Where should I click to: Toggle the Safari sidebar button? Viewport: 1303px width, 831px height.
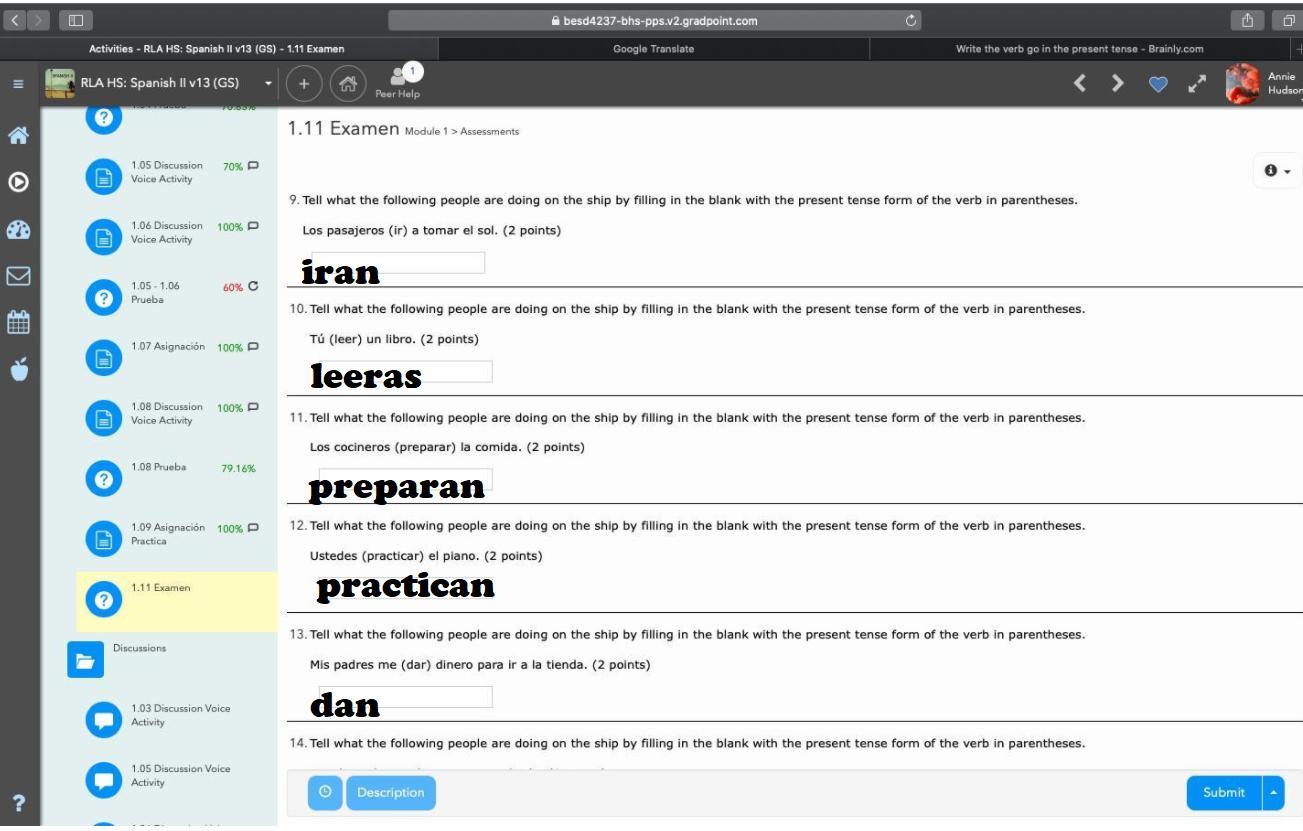tap(76, 21)
